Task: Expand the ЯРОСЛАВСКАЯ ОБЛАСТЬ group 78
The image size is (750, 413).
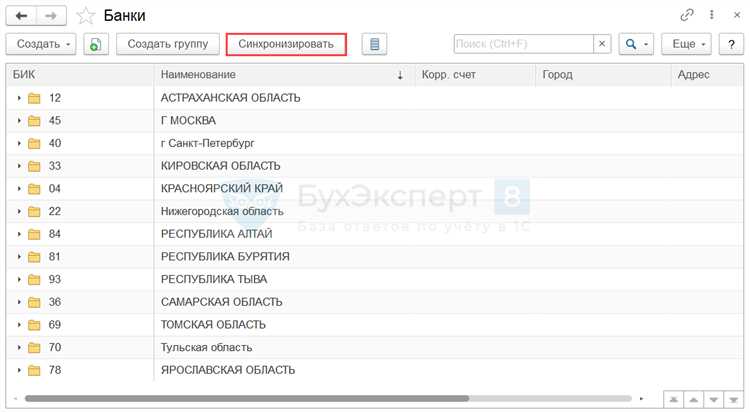Action: pos(19,370)
